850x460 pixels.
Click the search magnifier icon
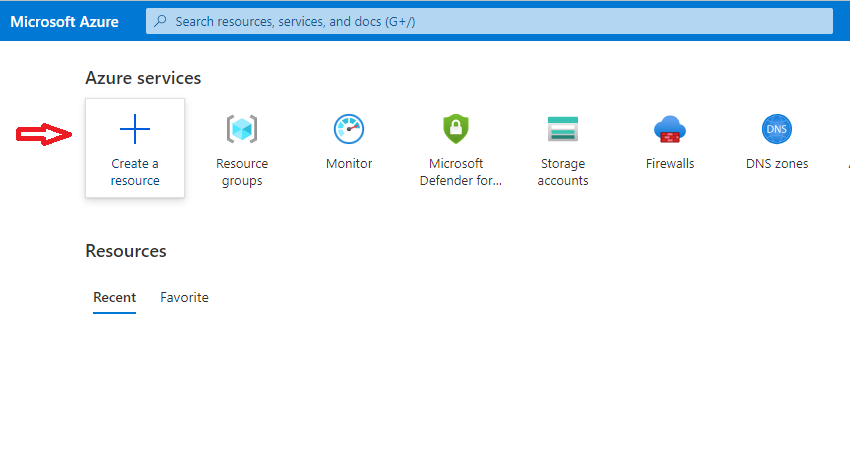point(160,21)
